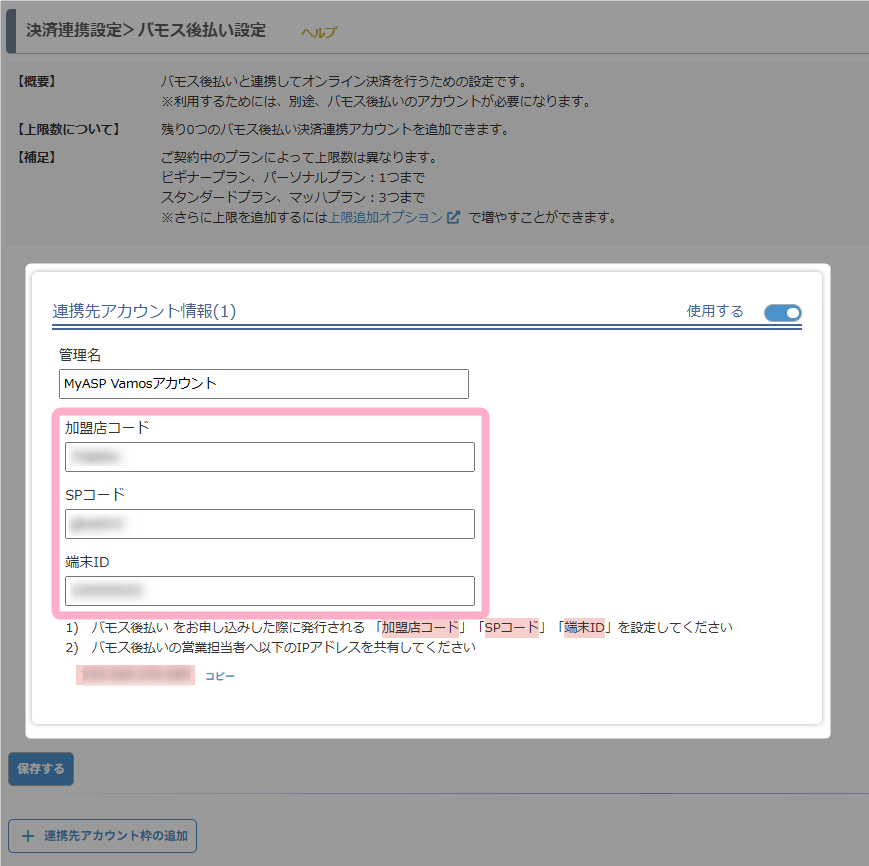Toggle the 使用する switch off
This screenshot has height=866, width=869.
(x=782, y=313)
